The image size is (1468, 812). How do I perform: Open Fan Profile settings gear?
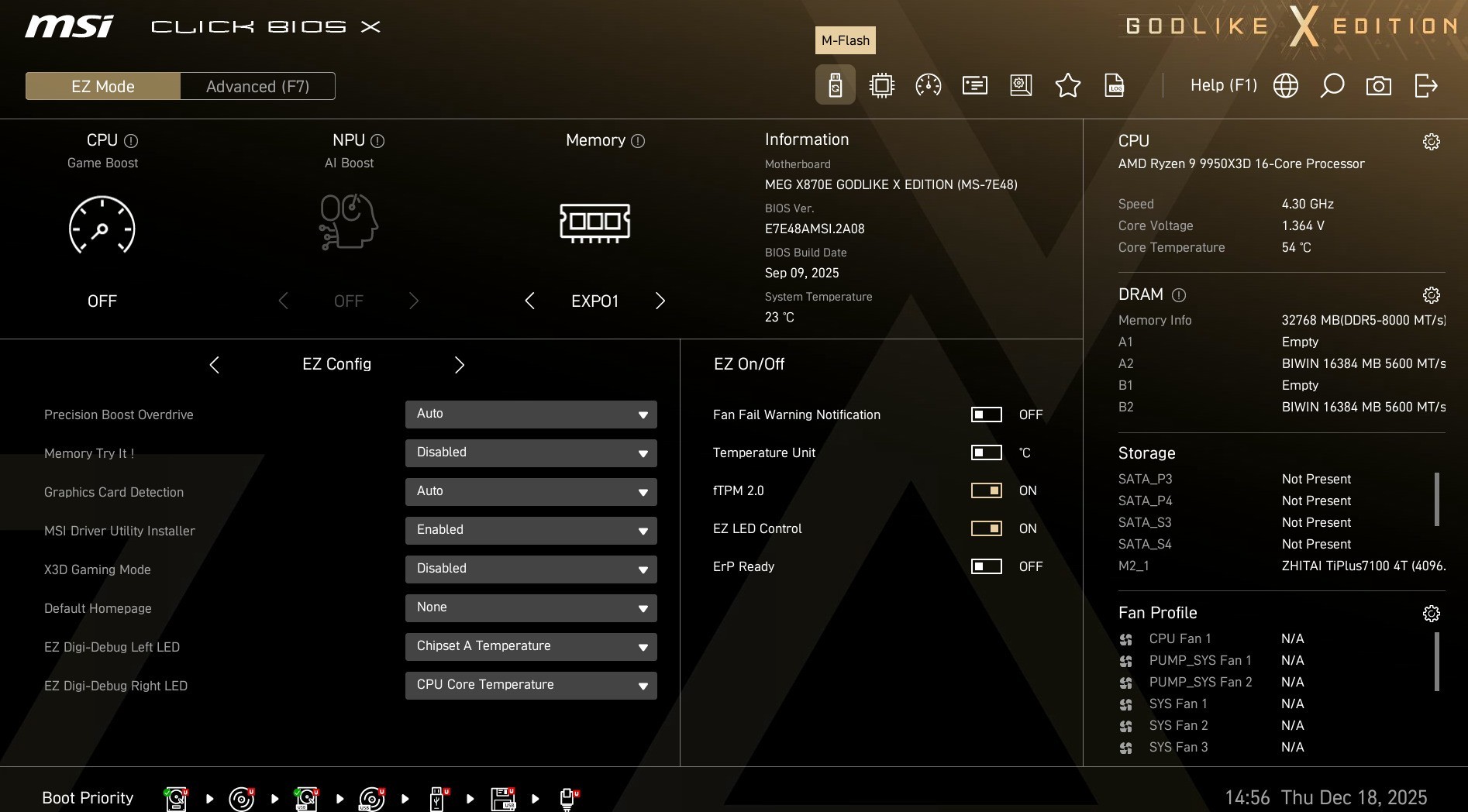[x=1431, y=614]
